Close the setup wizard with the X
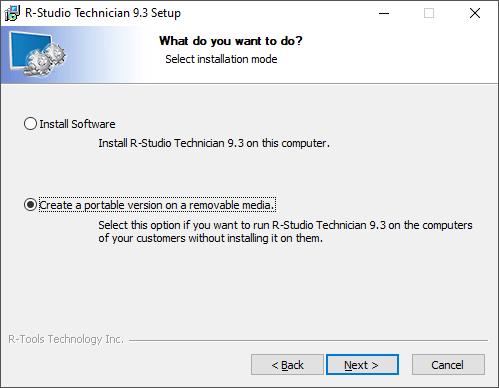 click(x=475, y=13)
